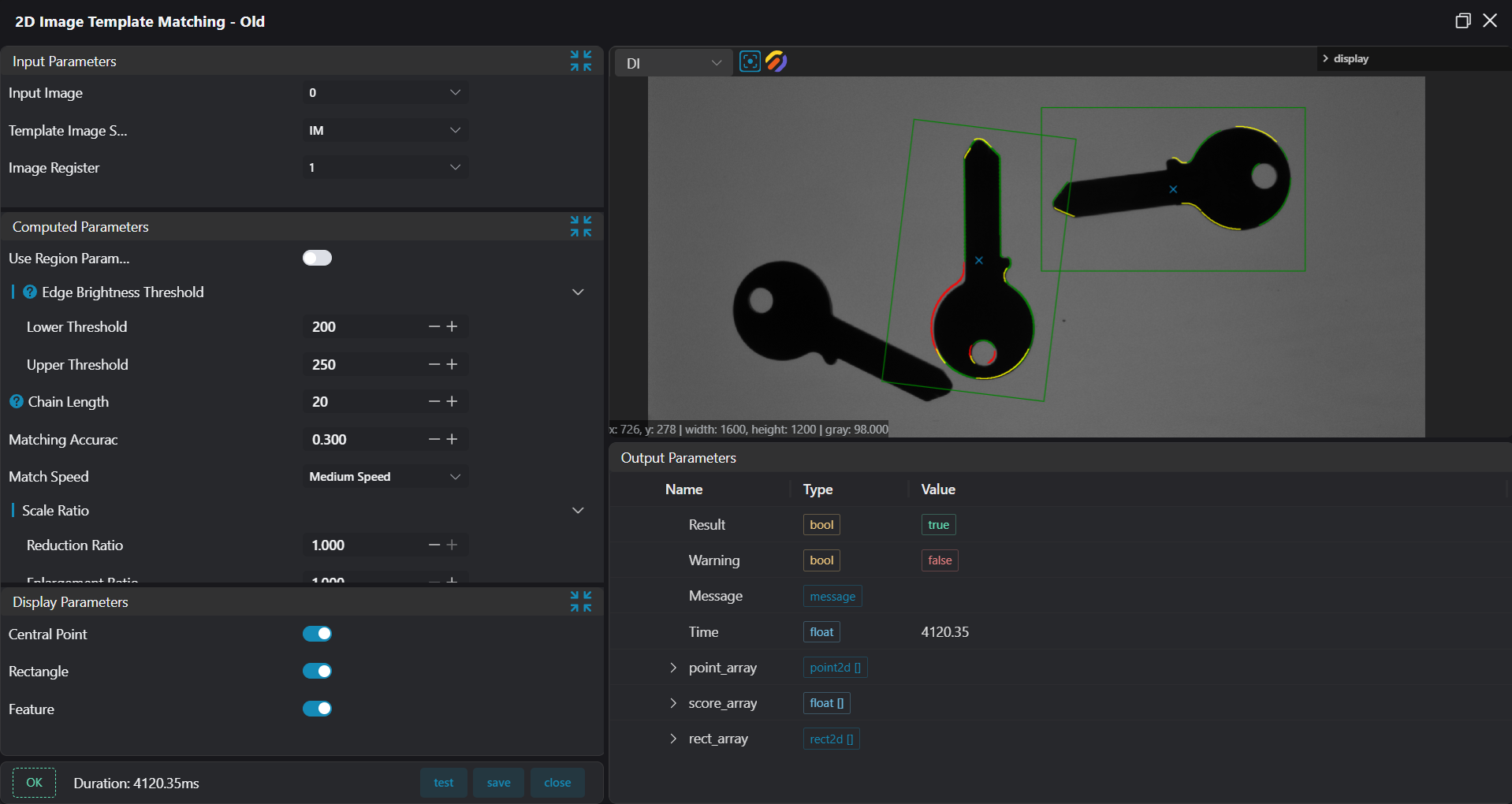The image size is (1512, 804).
Task: Decrease Upper Threshold with minus icon
Action: [434, 364]
